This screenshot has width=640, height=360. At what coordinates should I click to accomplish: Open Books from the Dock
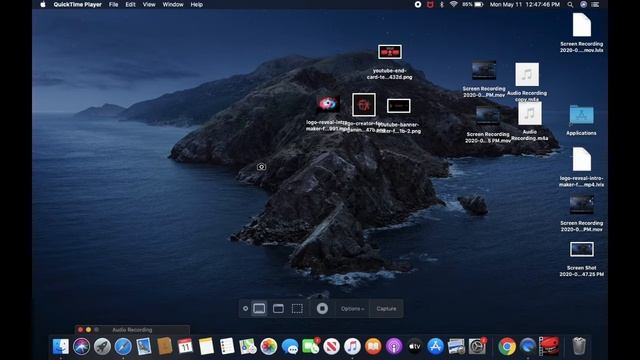[x=373, y=347]
